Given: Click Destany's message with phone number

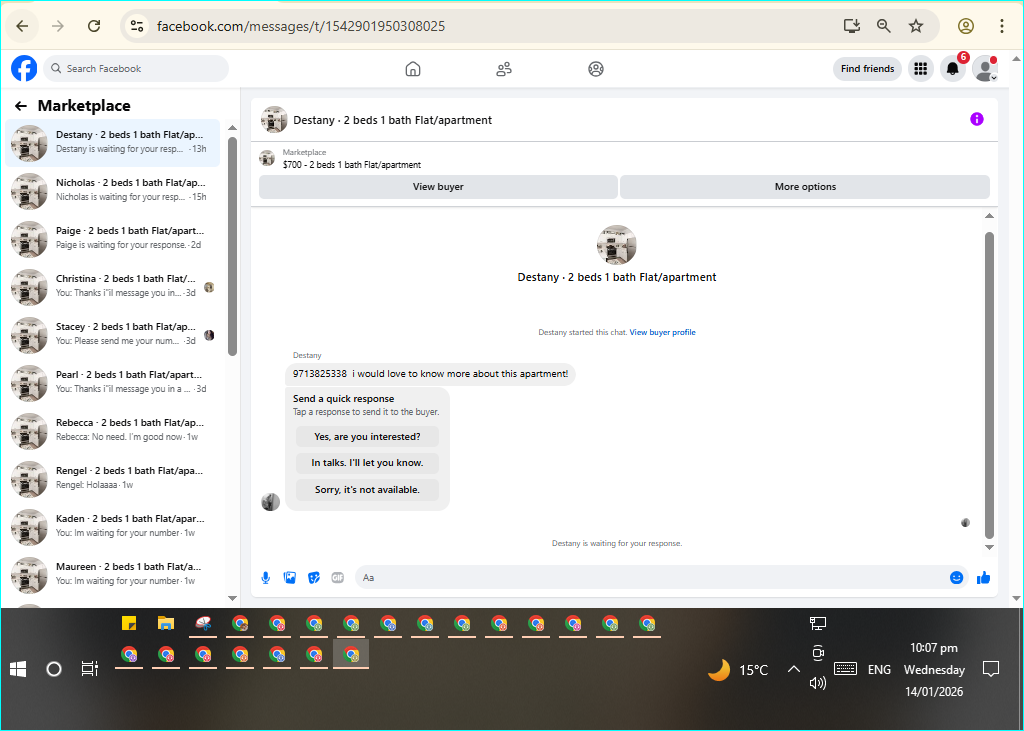Looking at the screenshot, I should click(x=430, y=374).
